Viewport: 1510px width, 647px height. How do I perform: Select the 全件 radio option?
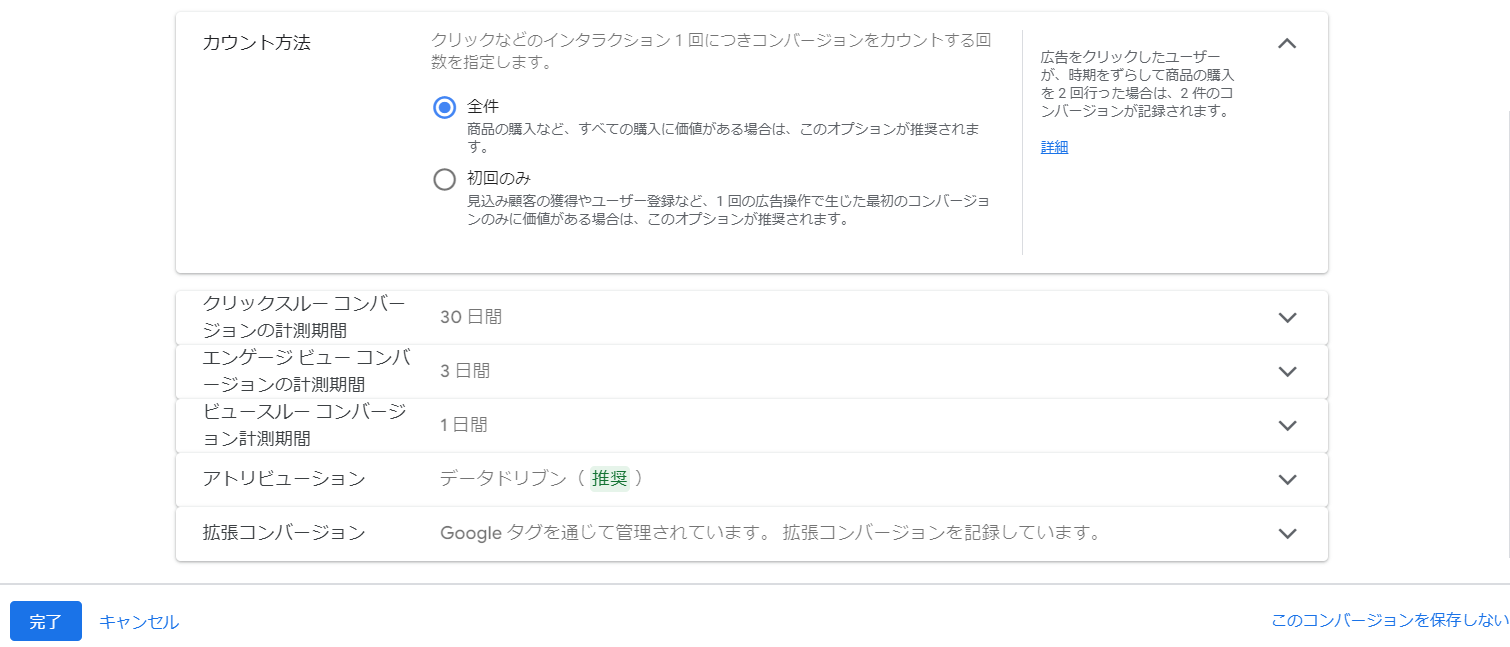445,107
